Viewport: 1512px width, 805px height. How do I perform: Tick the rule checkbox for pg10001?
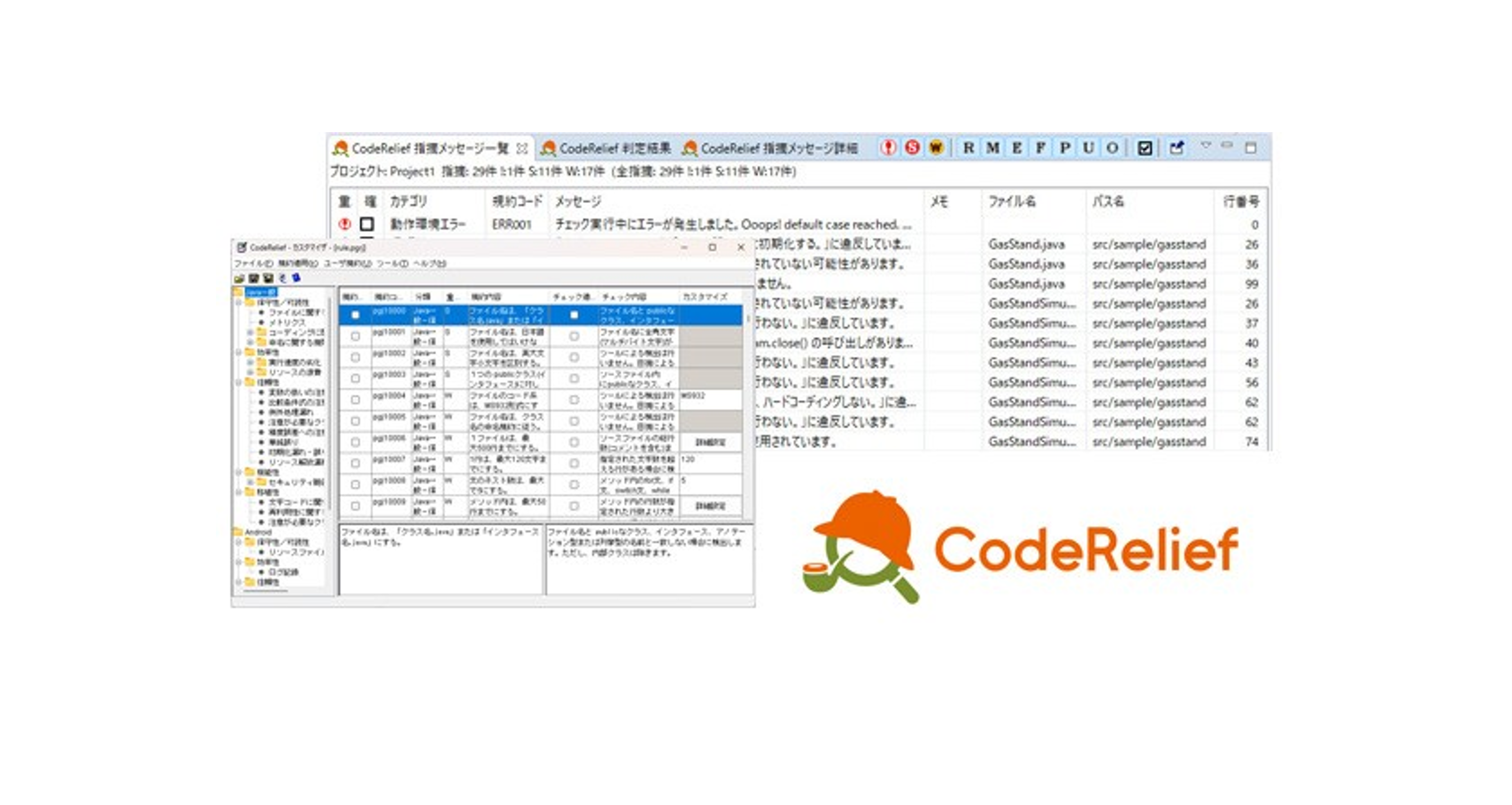pyautogui.click(x=355, y=336)
